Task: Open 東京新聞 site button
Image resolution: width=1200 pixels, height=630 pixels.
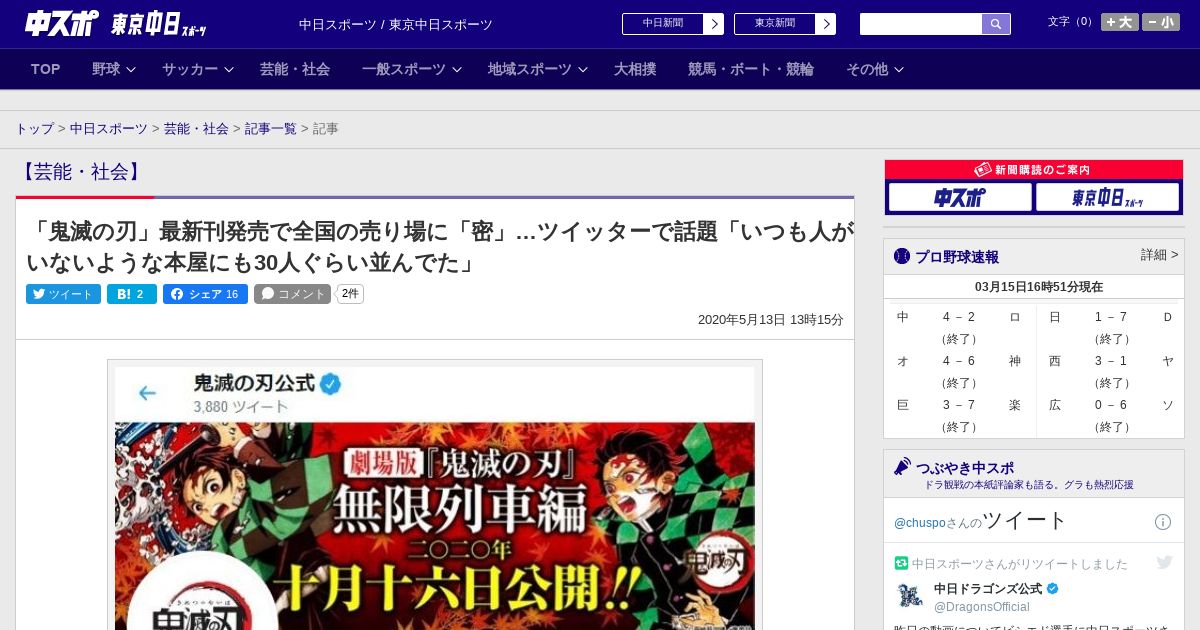Action: 784,24
